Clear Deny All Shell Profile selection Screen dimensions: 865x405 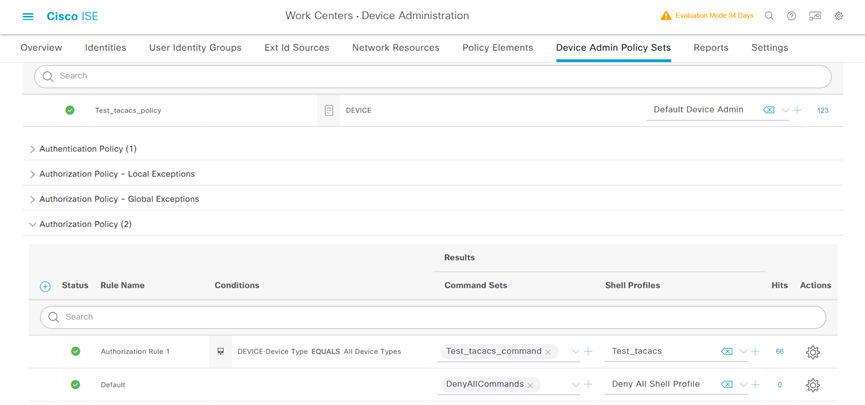[x=727, y=385]
